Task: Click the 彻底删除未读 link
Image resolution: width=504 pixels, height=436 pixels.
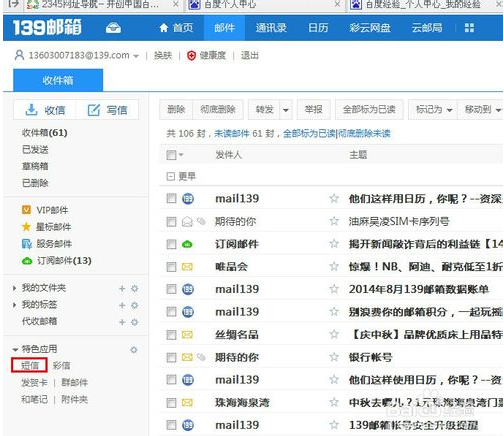Action: [x=365, y=134]
